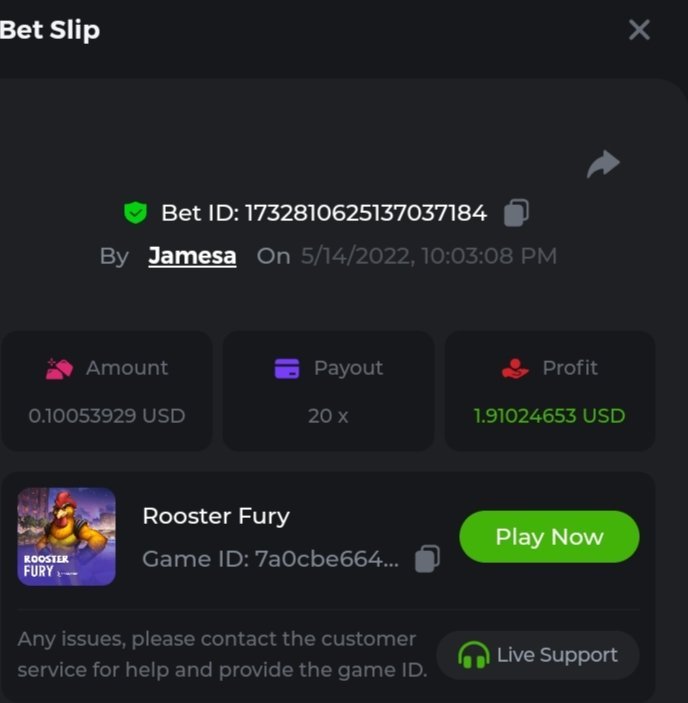Click the green verified shield icon
Screen dimensions: 688x703
(135, 212)
